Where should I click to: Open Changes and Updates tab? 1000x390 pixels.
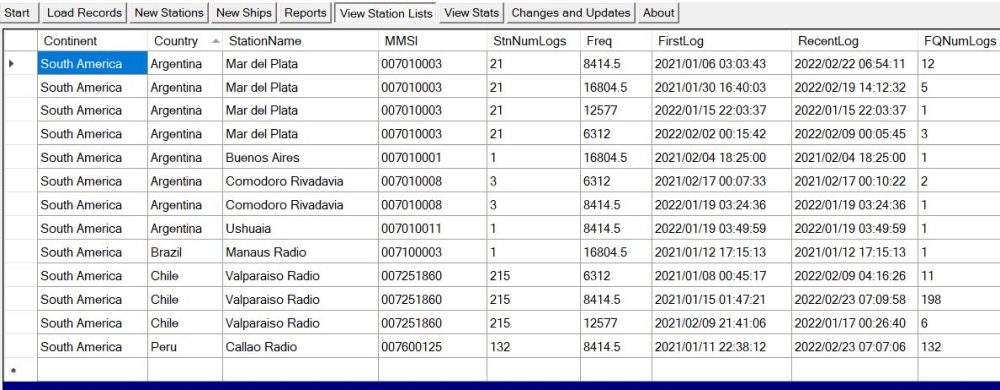pos(571,13)
